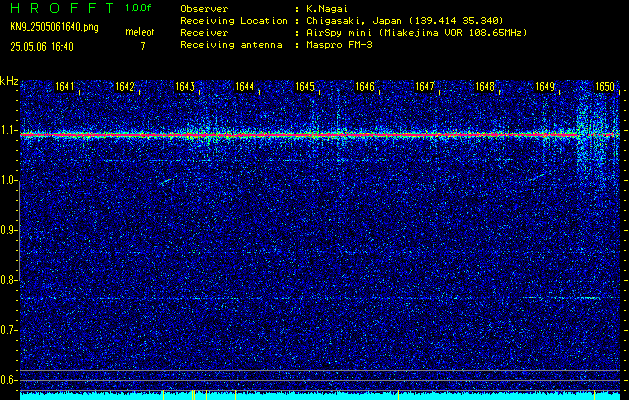
Task: Click the Receiving Location field label
Action: (x=233, y=20)
